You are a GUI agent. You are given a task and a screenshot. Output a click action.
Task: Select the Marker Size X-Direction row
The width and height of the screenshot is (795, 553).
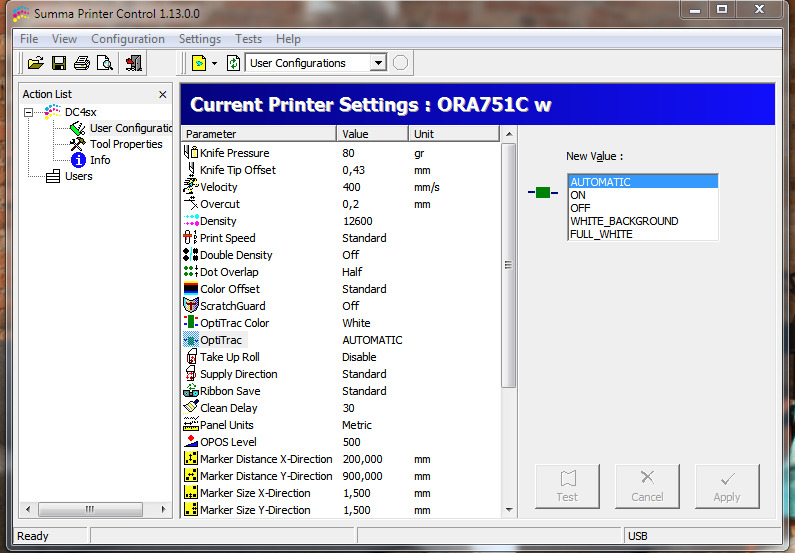tap(340, 493)
